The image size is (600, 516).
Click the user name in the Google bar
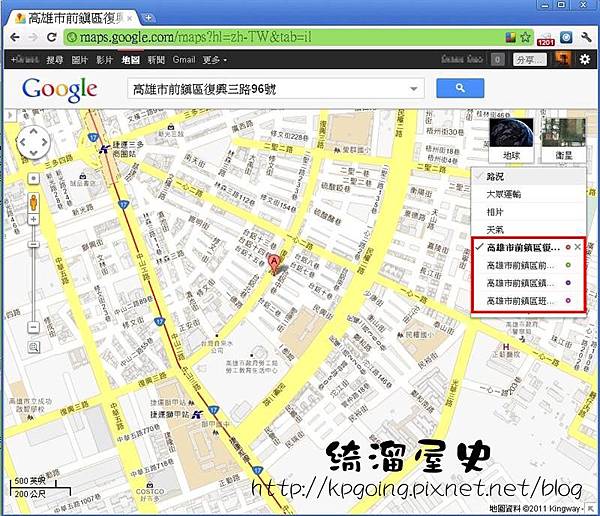462,59
